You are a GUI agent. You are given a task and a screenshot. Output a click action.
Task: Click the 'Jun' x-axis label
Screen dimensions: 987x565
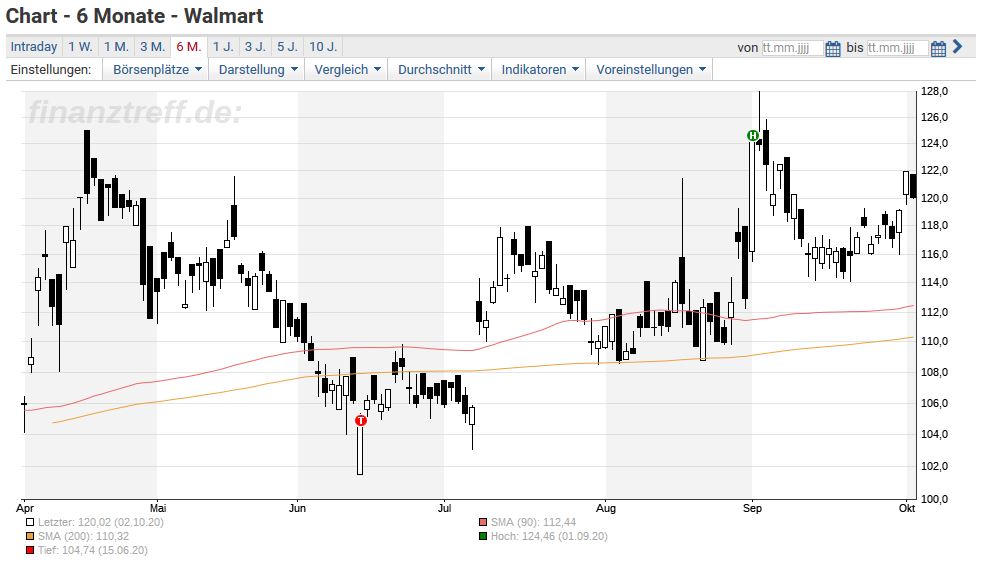297,508
